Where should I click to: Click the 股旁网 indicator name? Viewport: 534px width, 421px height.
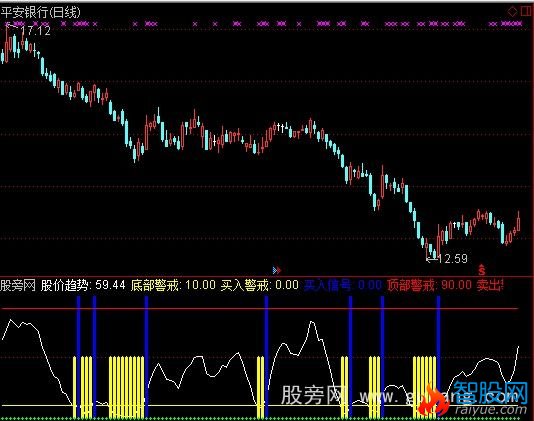coord(18,285)
